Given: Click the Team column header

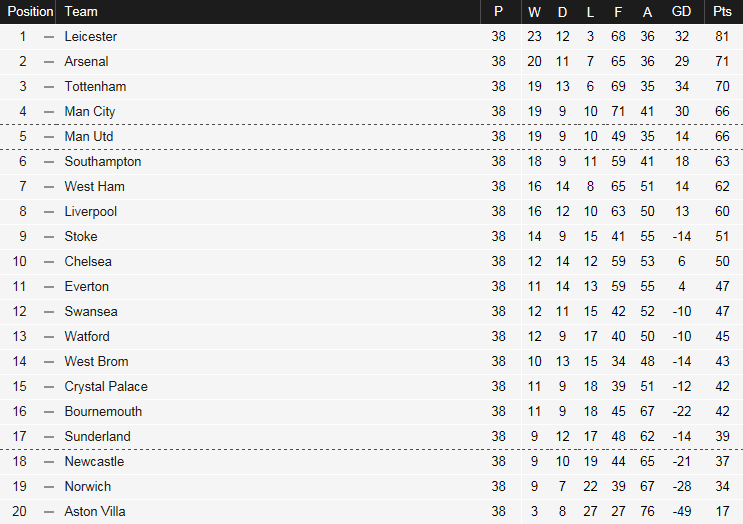Looking at the screenshot, I should tap(81, 11).
